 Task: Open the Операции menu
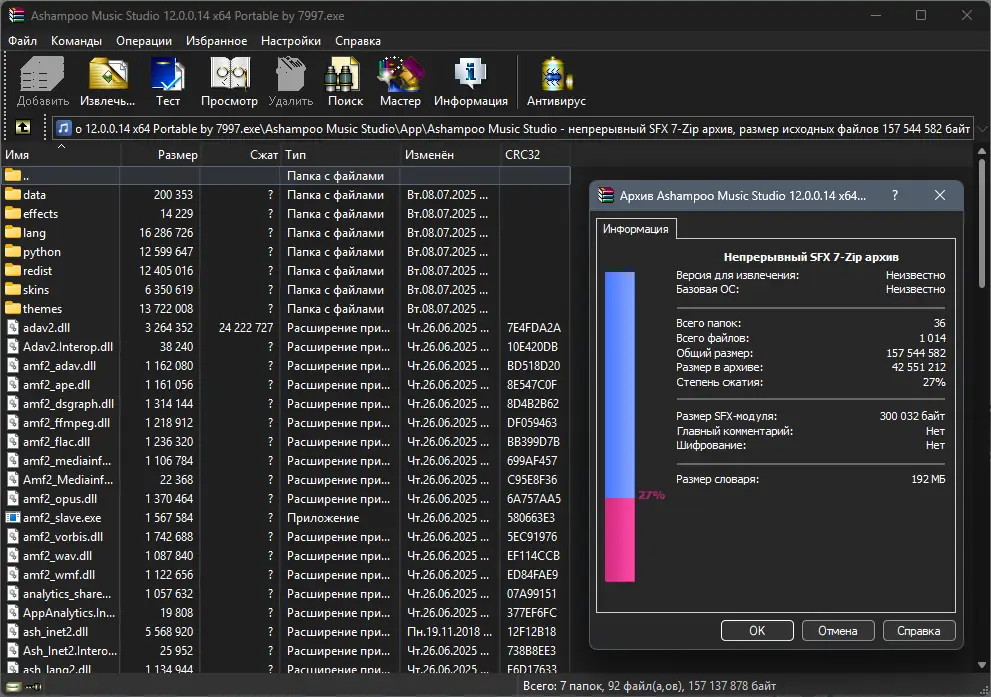143,41
